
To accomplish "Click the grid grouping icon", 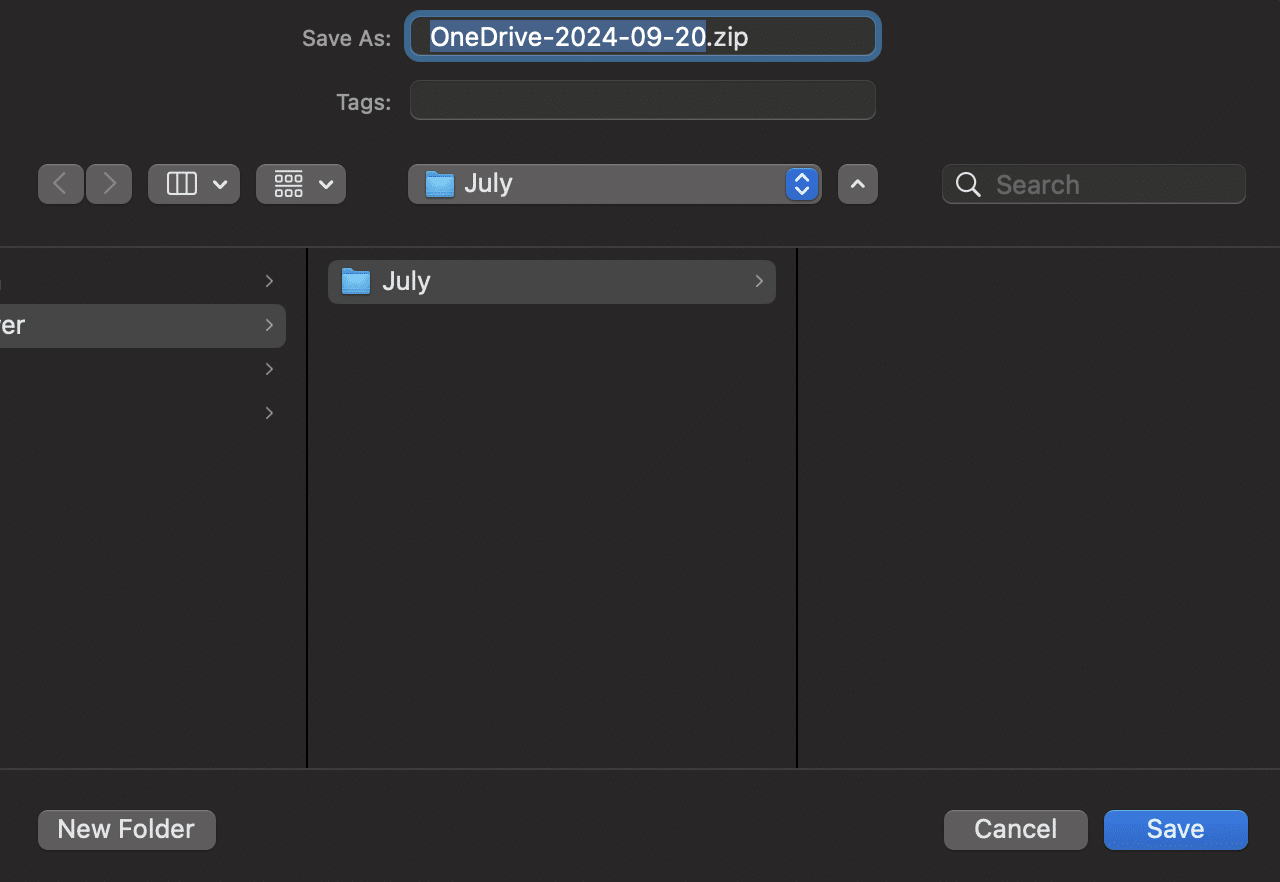I will 289,184.
